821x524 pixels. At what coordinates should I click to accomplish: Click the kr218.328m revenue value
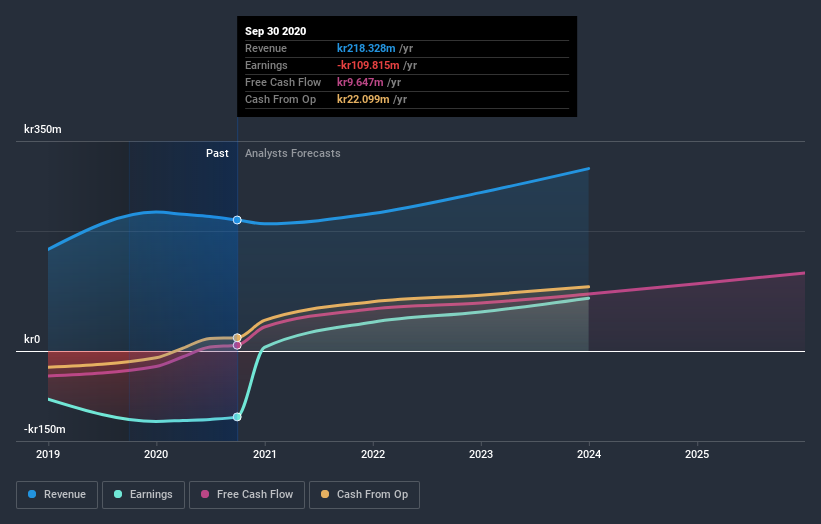tap(366, 48)
